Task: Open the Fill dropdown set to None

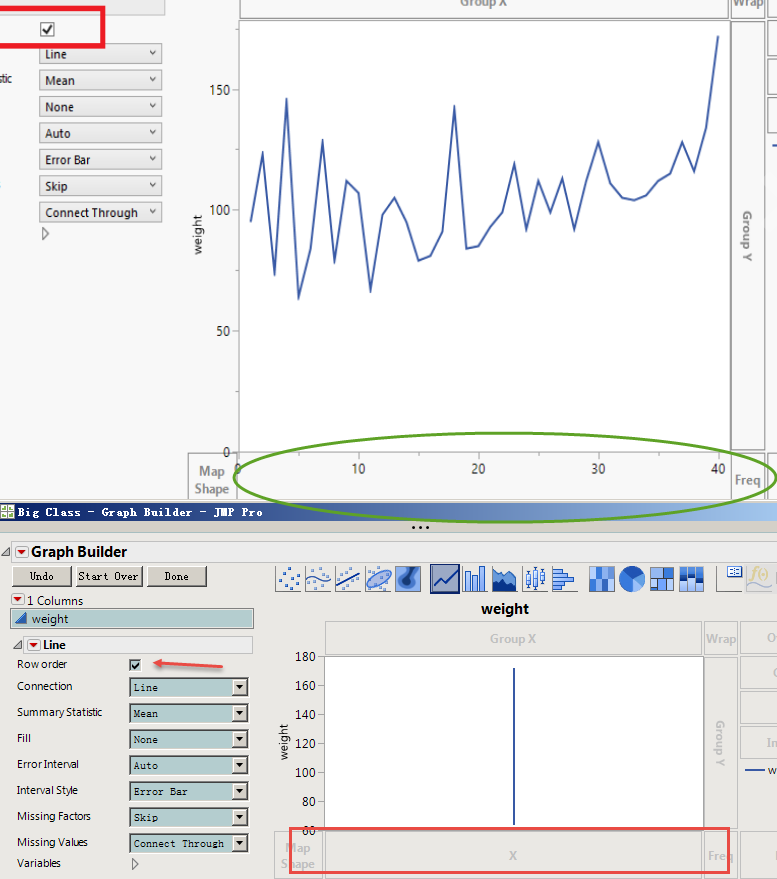Action: click(188, 739)
